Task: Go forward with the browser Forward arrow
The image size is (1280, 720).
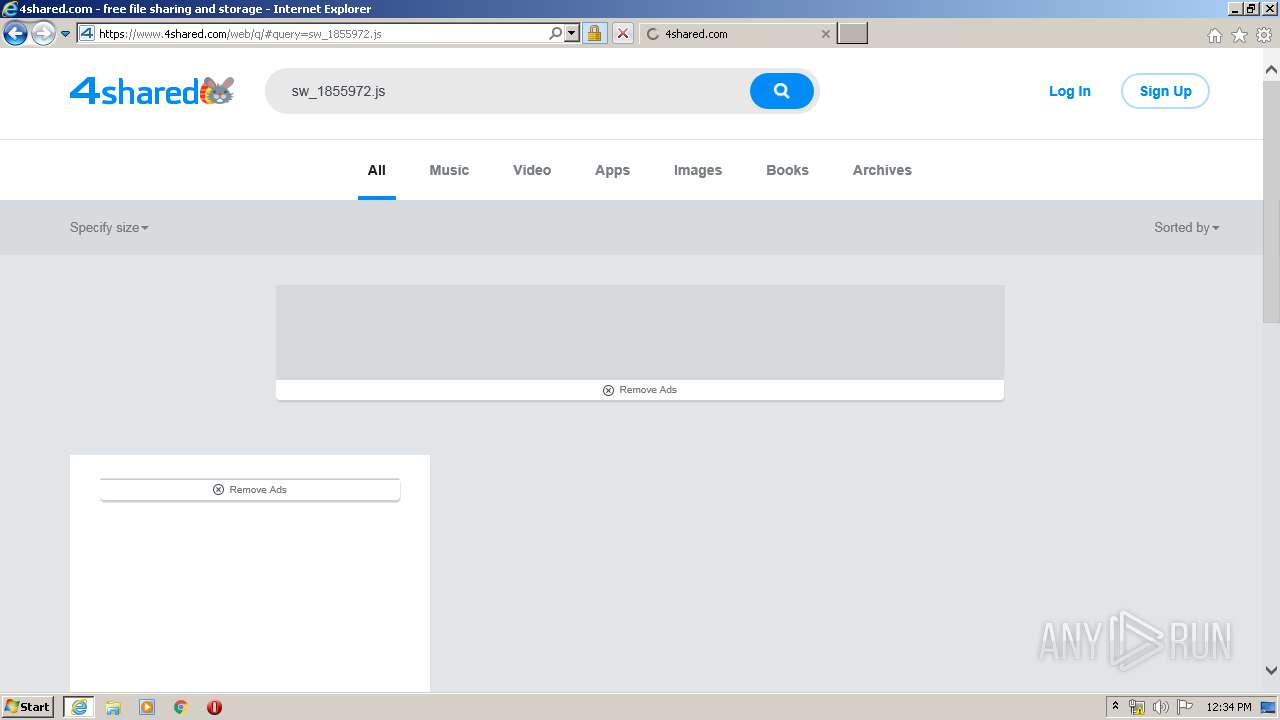Action: pos(43,34)
